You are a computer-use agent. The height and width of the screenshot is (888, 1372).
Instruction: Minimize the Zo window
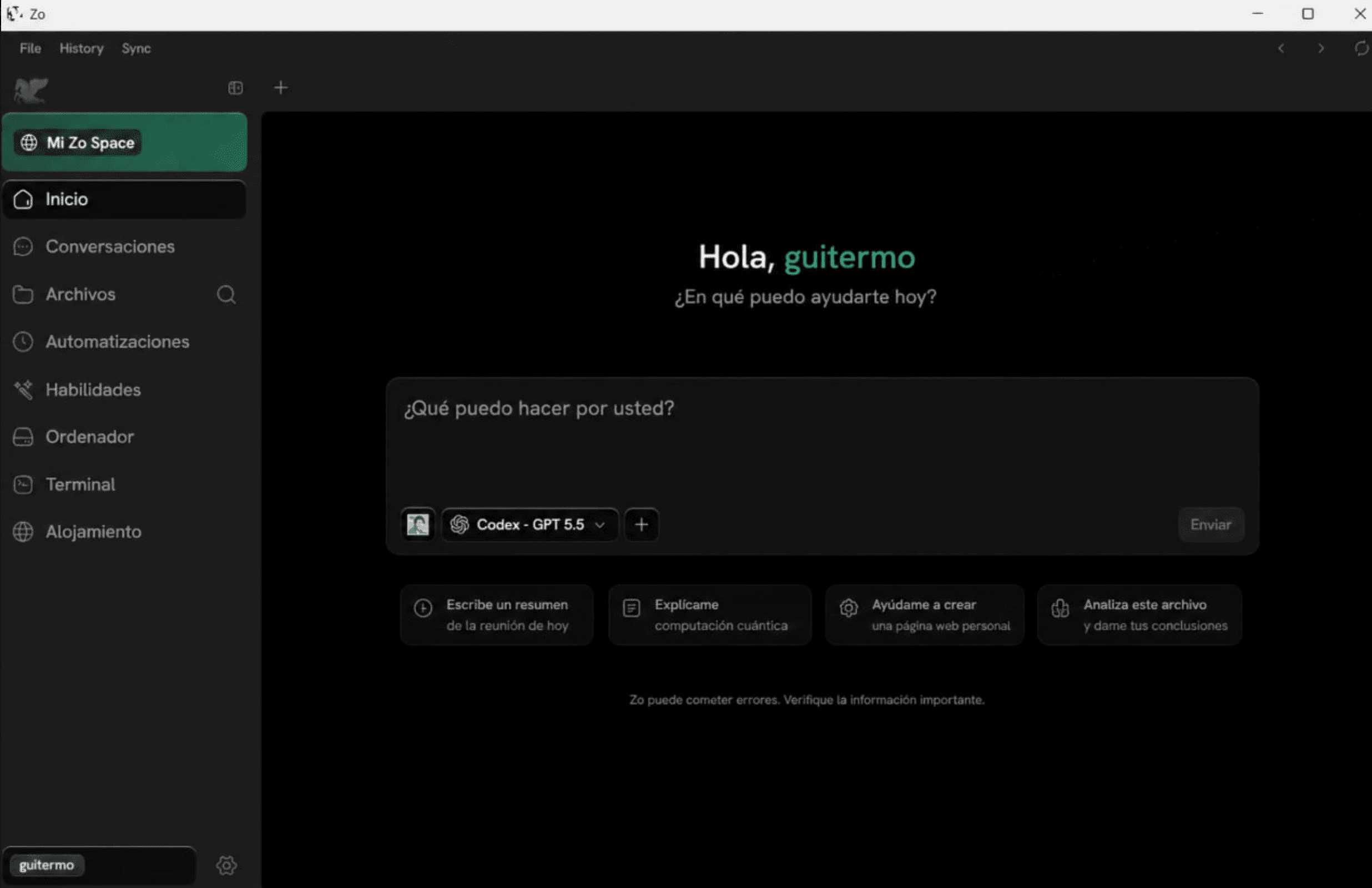point(1257,14)
